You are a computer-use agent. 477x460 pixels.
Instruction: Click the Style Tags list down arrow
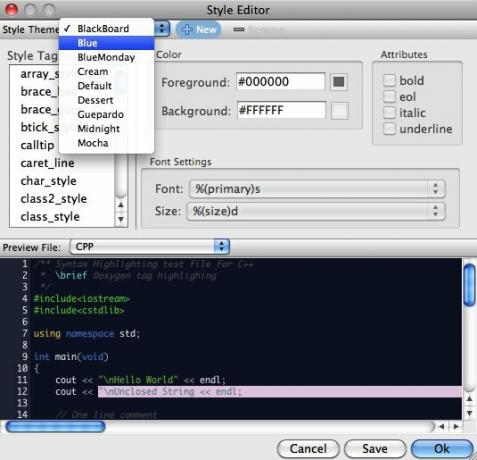tap(121, 219)
